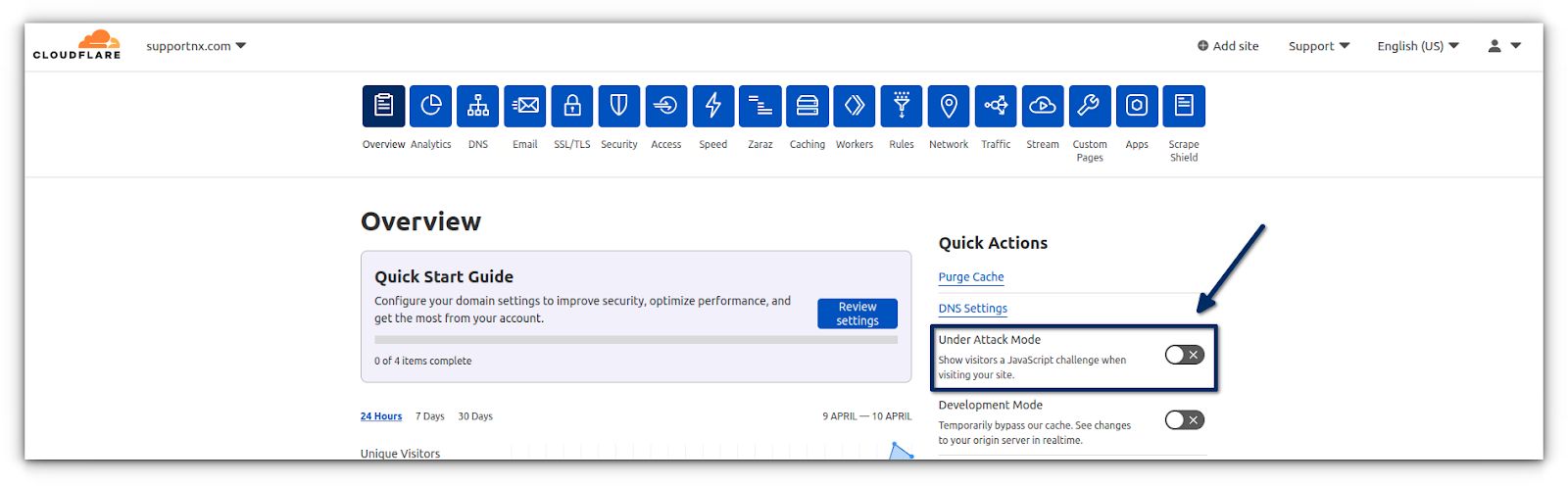Open the English (US) language dropdown
The height and width of the screenshot is (486, 1568).
coord(1418,46)
